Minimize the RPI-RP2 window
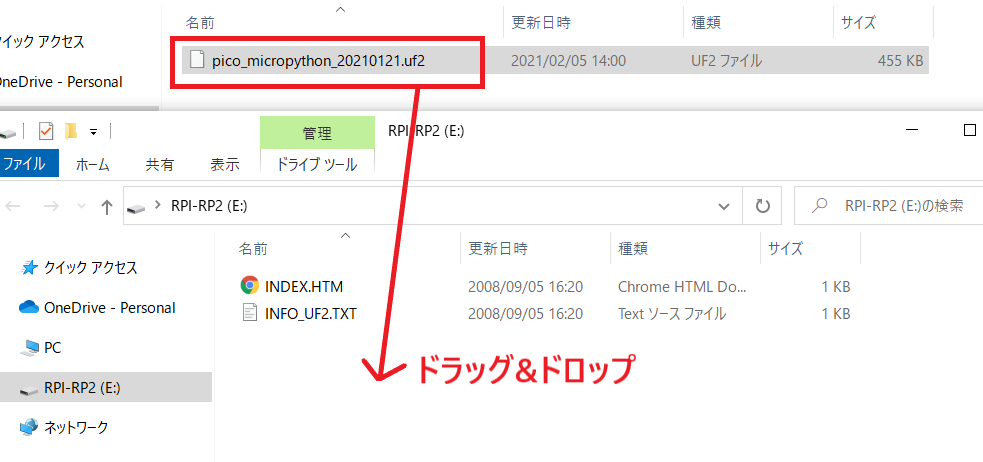 pos(912,130)
